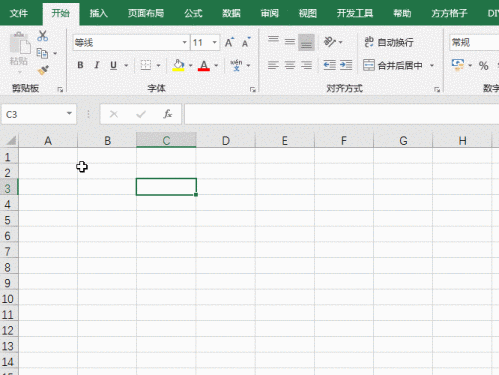Switch to 视图 View tab
This screenshot has width=499, height=375.
pyautogui.click(x=307, y=13)
